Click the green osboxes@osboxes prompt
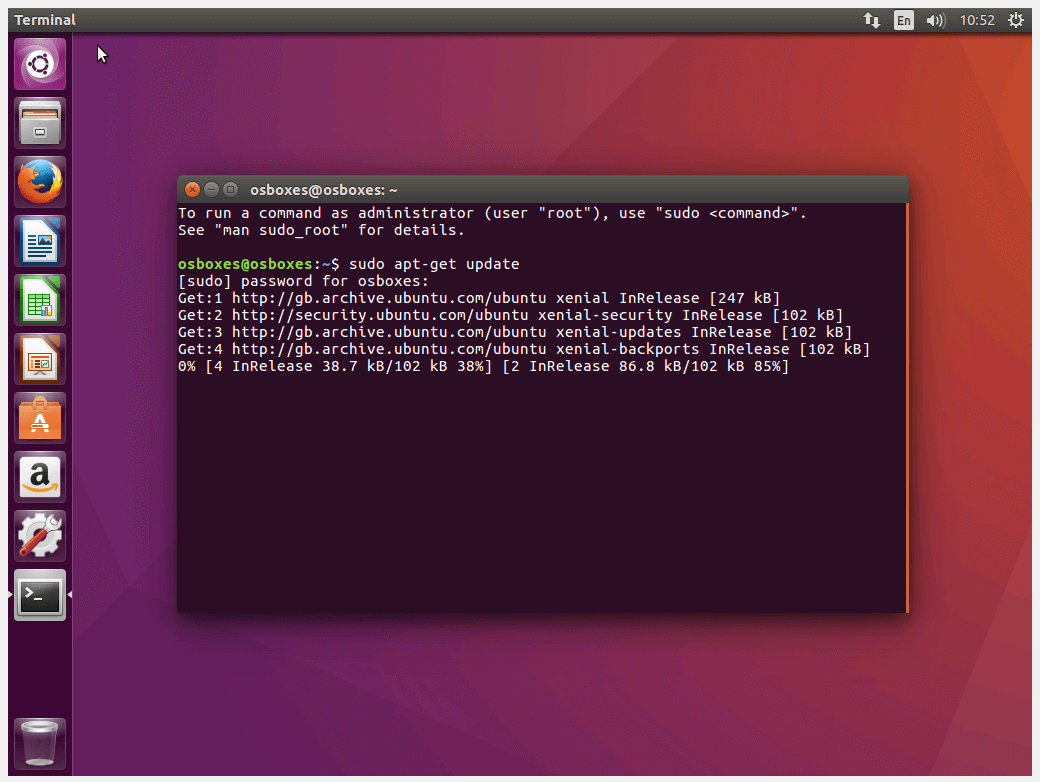1040x782 pixels. (x=245, y=264)
